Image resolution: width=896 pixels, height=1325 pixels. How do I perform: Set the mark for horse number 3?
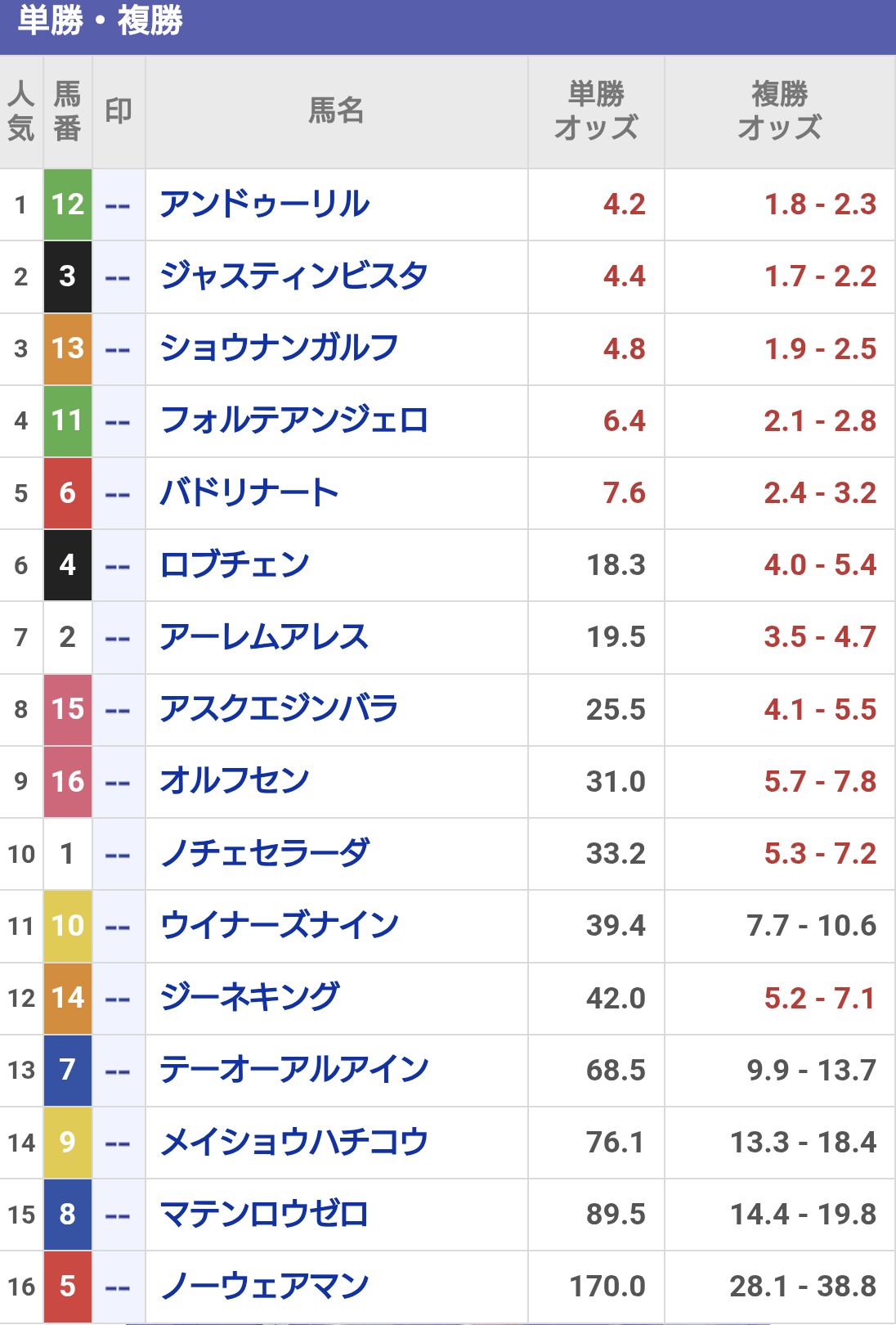[118, 276]
